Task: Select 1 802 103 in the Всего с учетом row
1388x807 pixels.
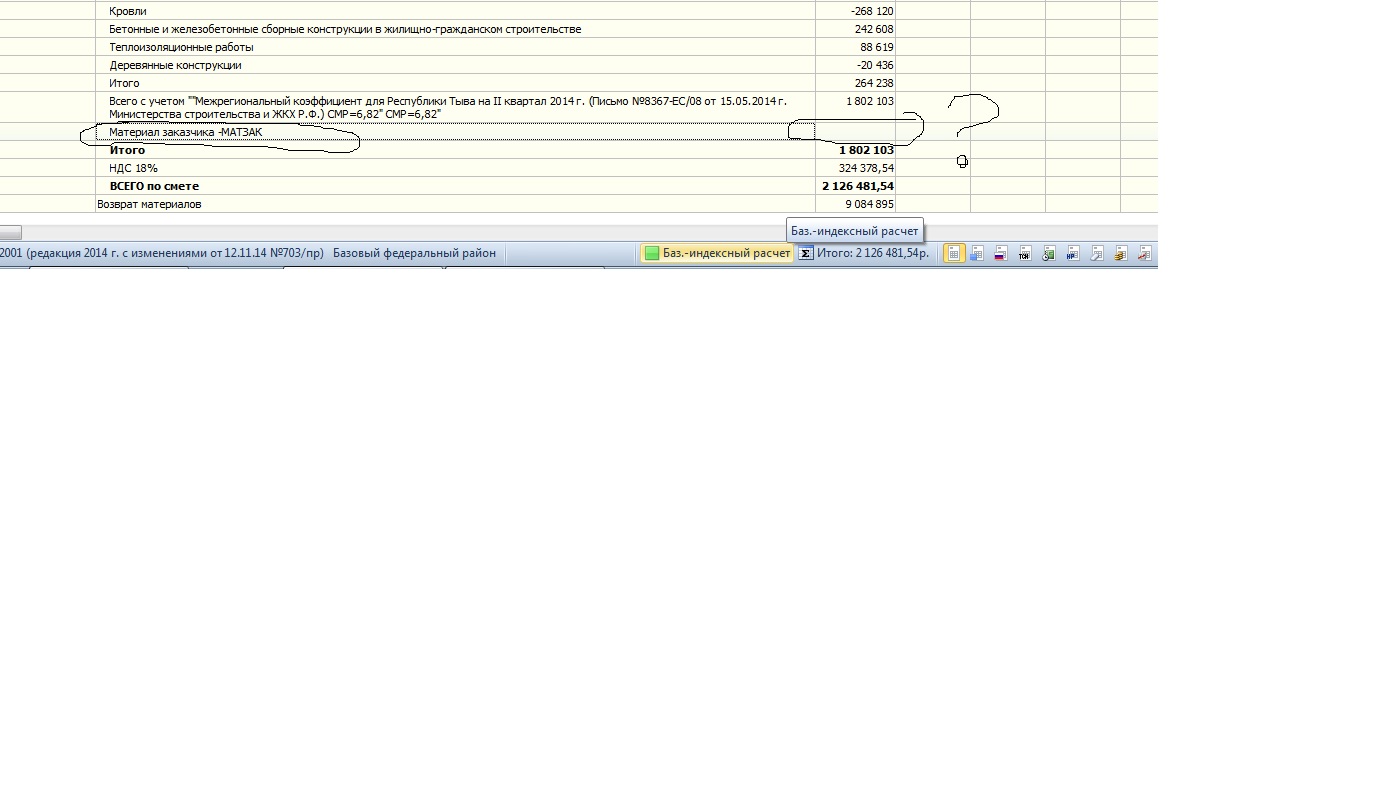Action: 870,101
